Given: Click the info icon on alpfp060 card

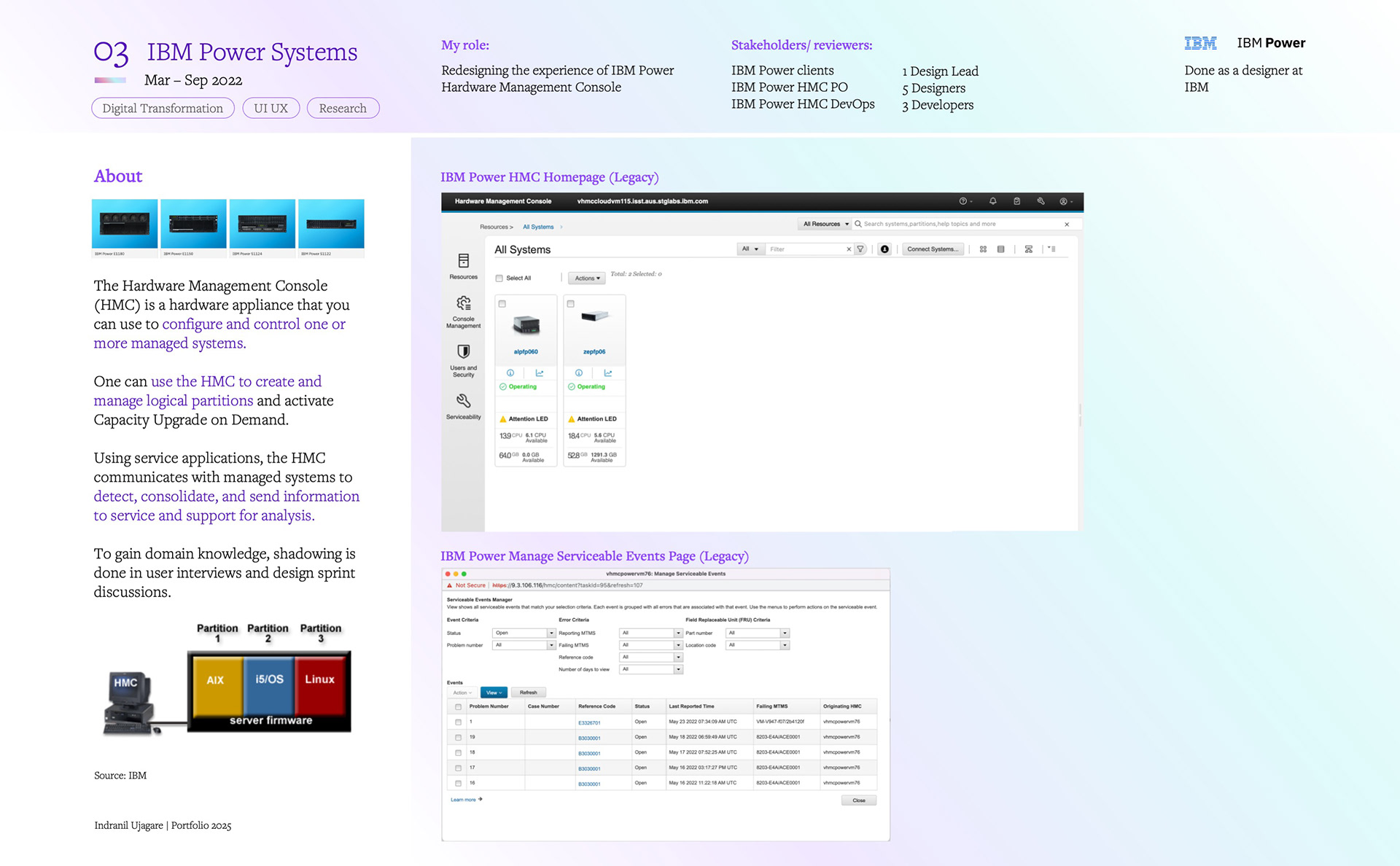Looking at the screenshot, I should pos(510,372).
